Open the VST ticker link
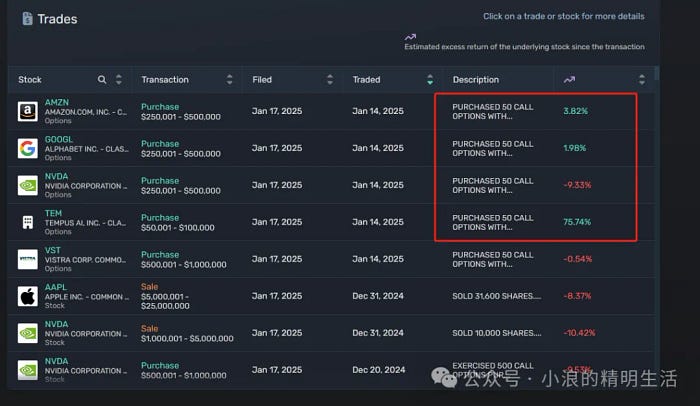The height and width of the screenshot is (406, 700). [x=52, y=250]
